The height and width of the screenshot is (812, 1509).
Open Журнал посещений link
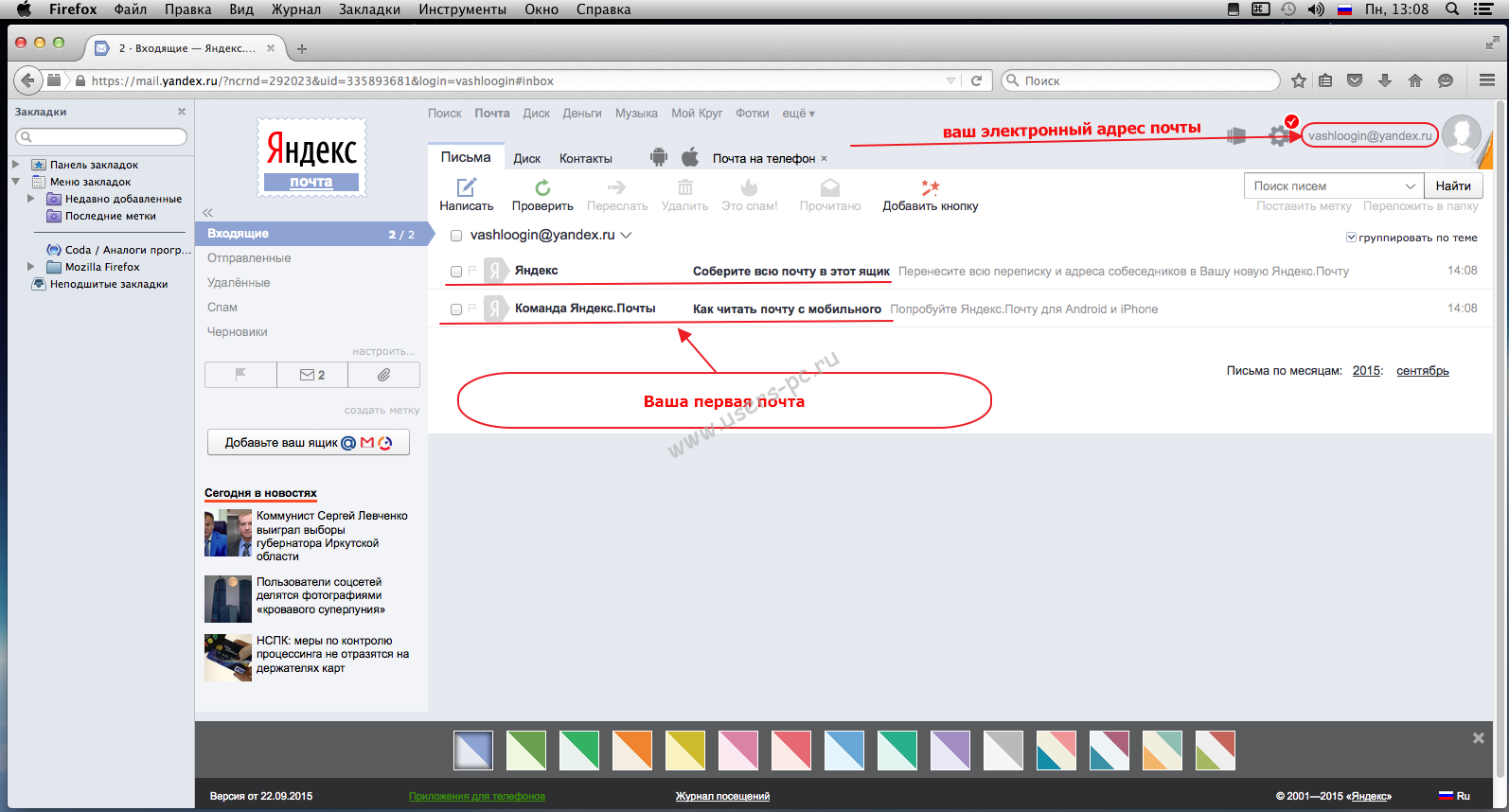point(722,796)
